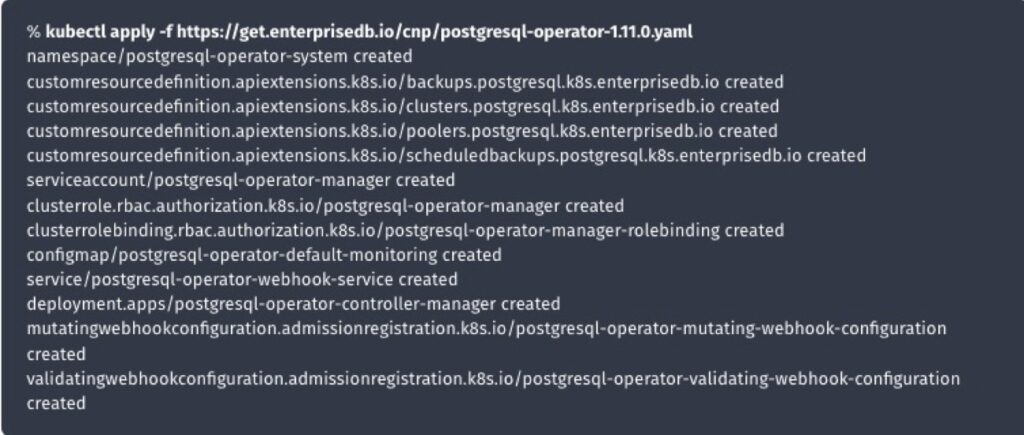Click configmap default-monitoring created line
1024x435 pixels.
[264, 255]
